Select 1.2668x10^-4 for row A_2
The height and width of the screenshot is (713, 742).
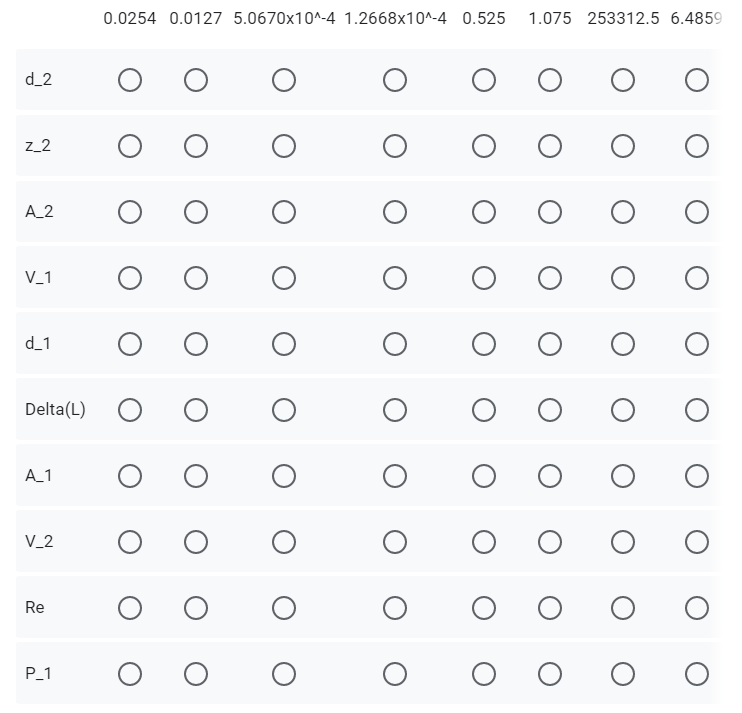click(395, 212)
